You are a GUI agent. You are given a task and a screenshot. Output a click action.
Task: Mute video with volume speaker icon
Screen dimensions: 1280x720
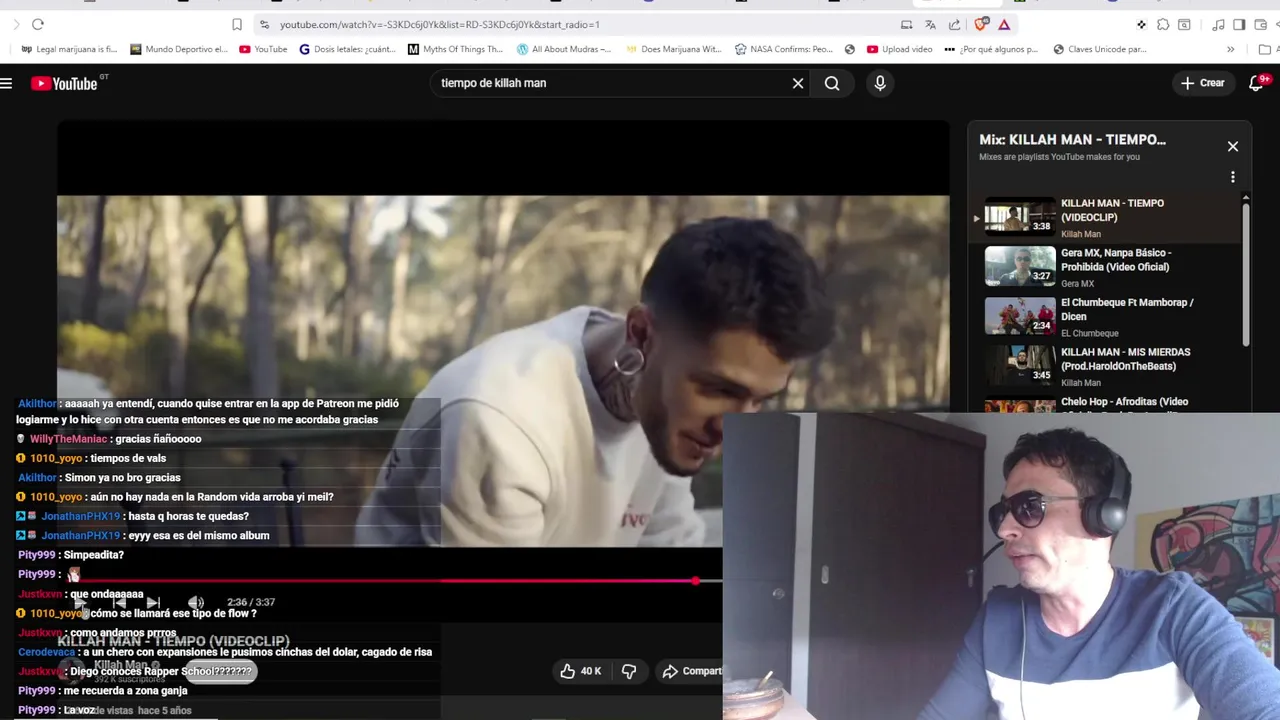196,602
